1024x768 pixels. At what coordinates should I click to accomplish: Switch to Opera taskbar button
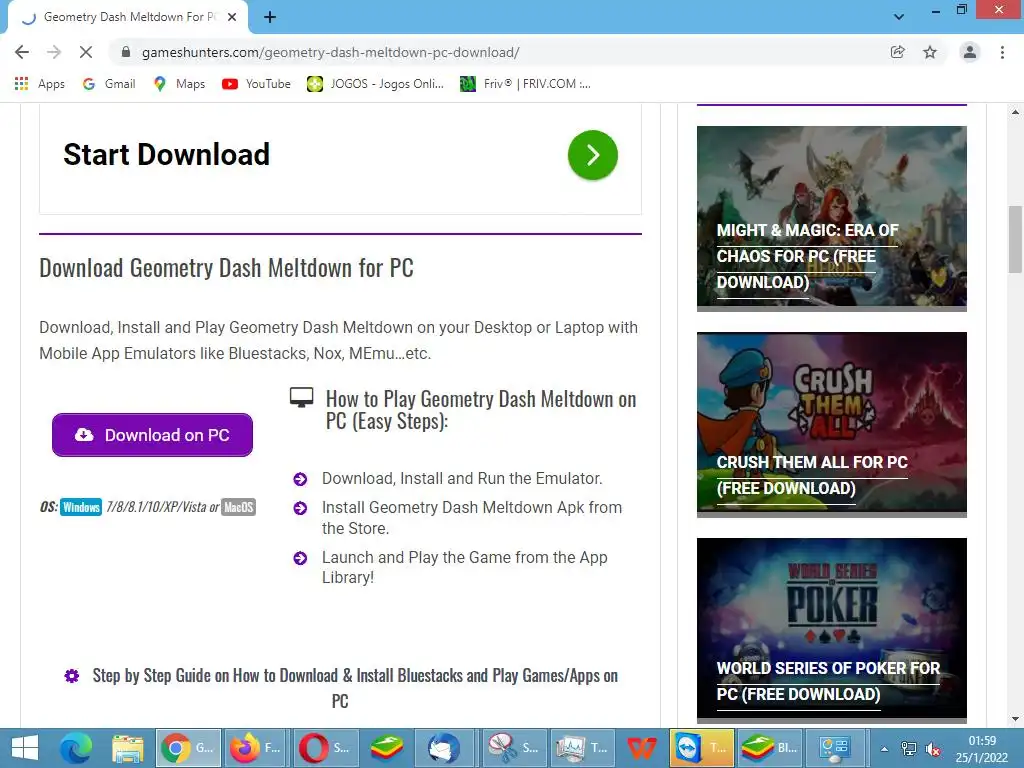pos(325,748)
